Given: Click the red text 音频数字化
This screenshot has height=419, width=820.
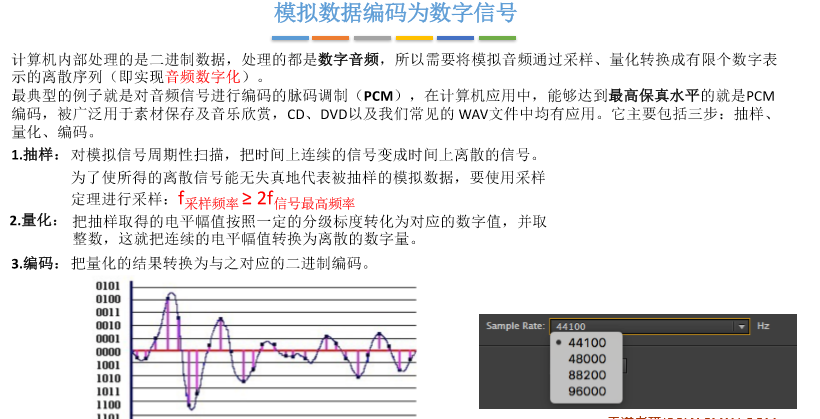Looking at the screenshot, I should click(203, 77).
